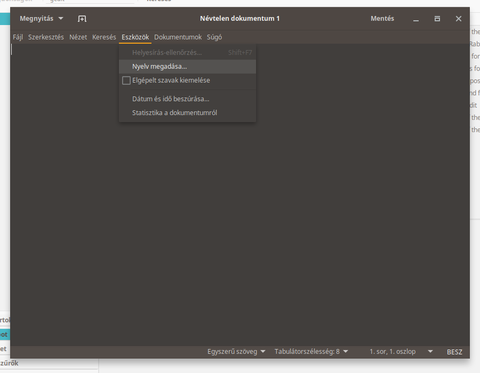Click the 1. sor, 1. oszlop indicator
Image resolution: width=480 pixels, height=373 pixels.
(x=393, y=352)
